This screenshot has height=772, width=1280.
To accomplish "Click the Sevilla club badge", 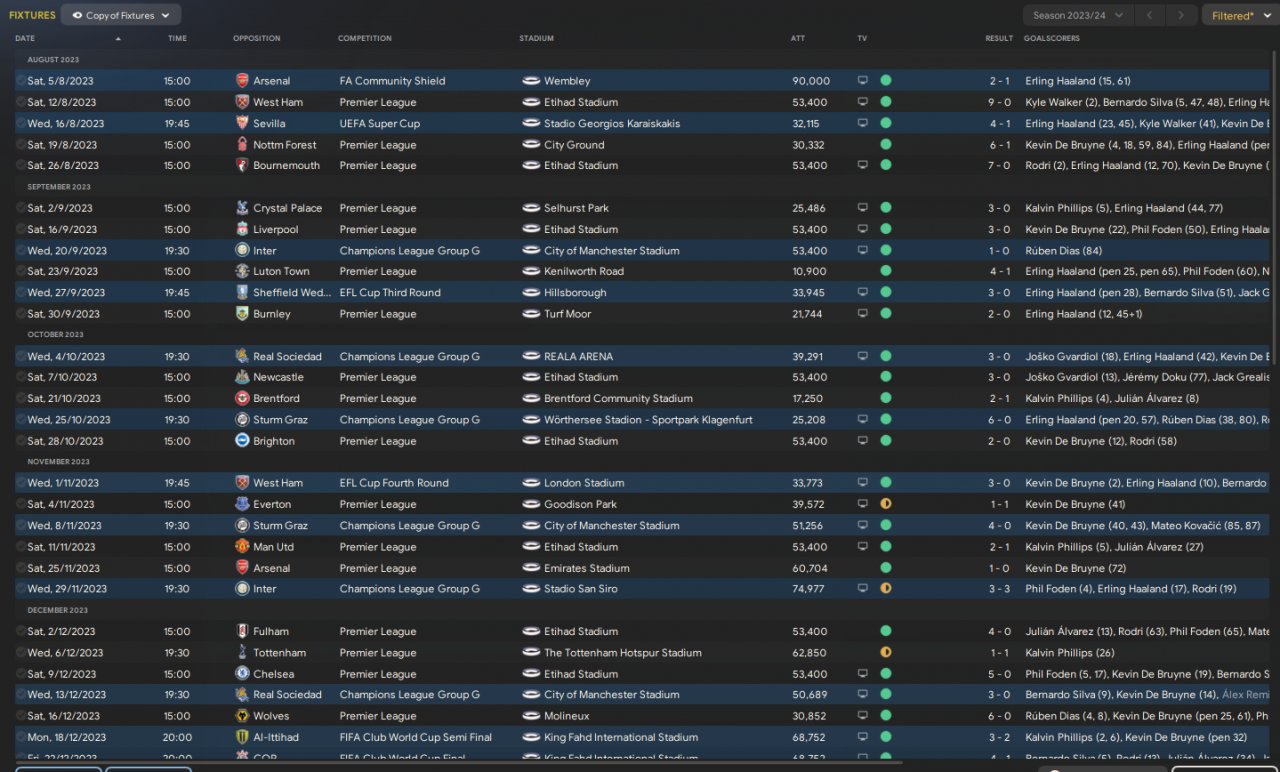I will coord(242,123).
